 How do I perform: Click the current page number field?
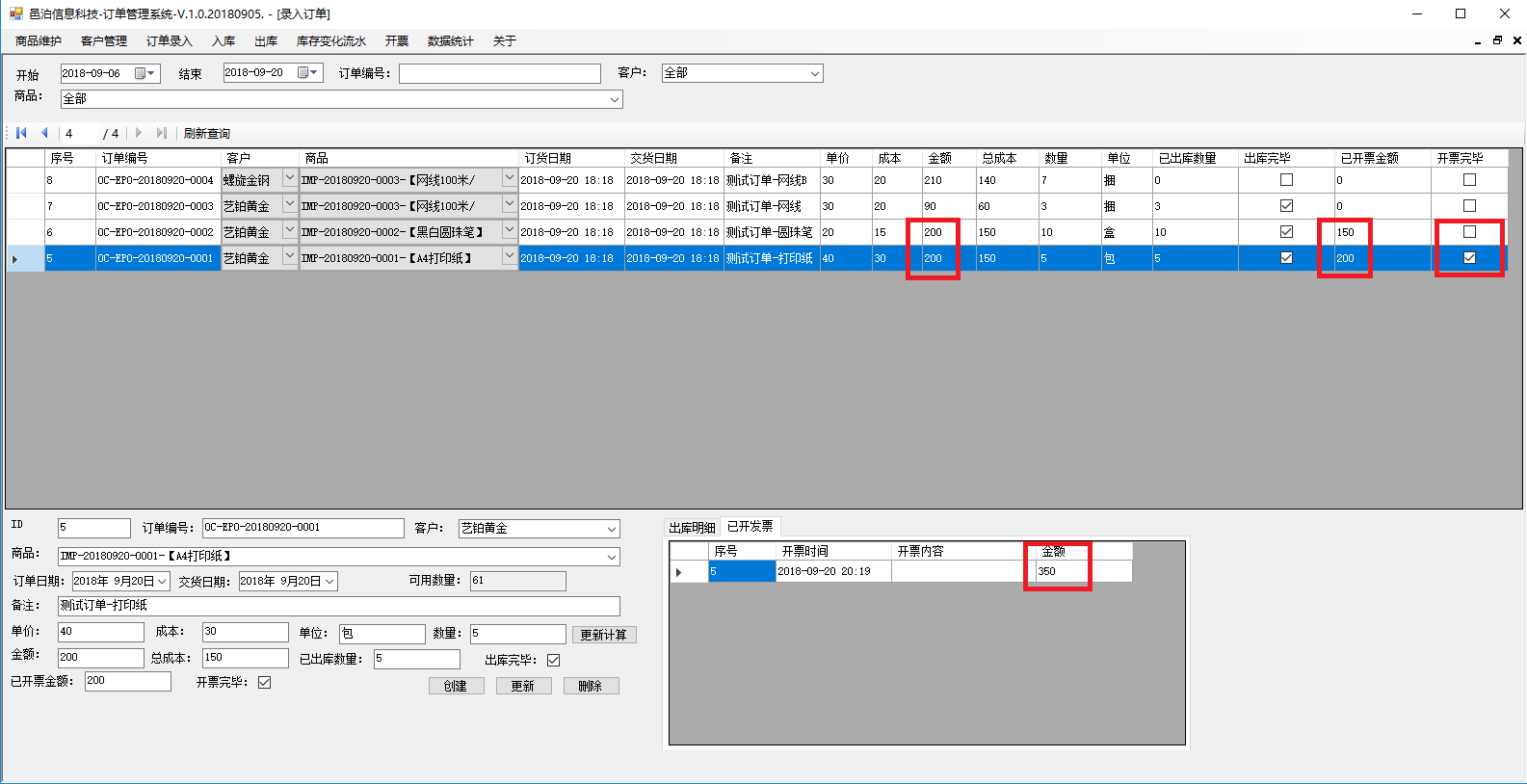79,134
